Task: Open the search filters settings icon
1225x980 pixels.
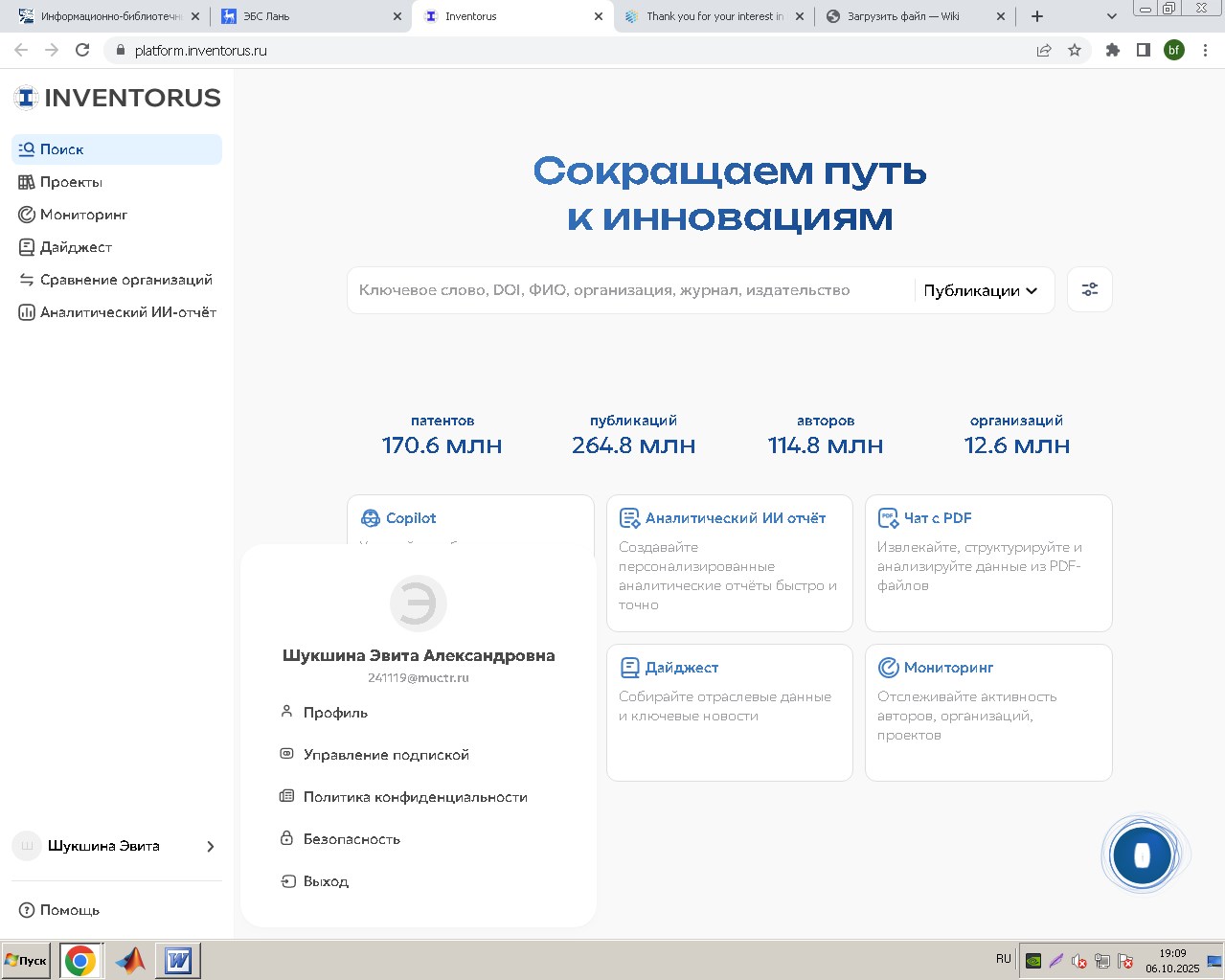Action: point(1089,288)
